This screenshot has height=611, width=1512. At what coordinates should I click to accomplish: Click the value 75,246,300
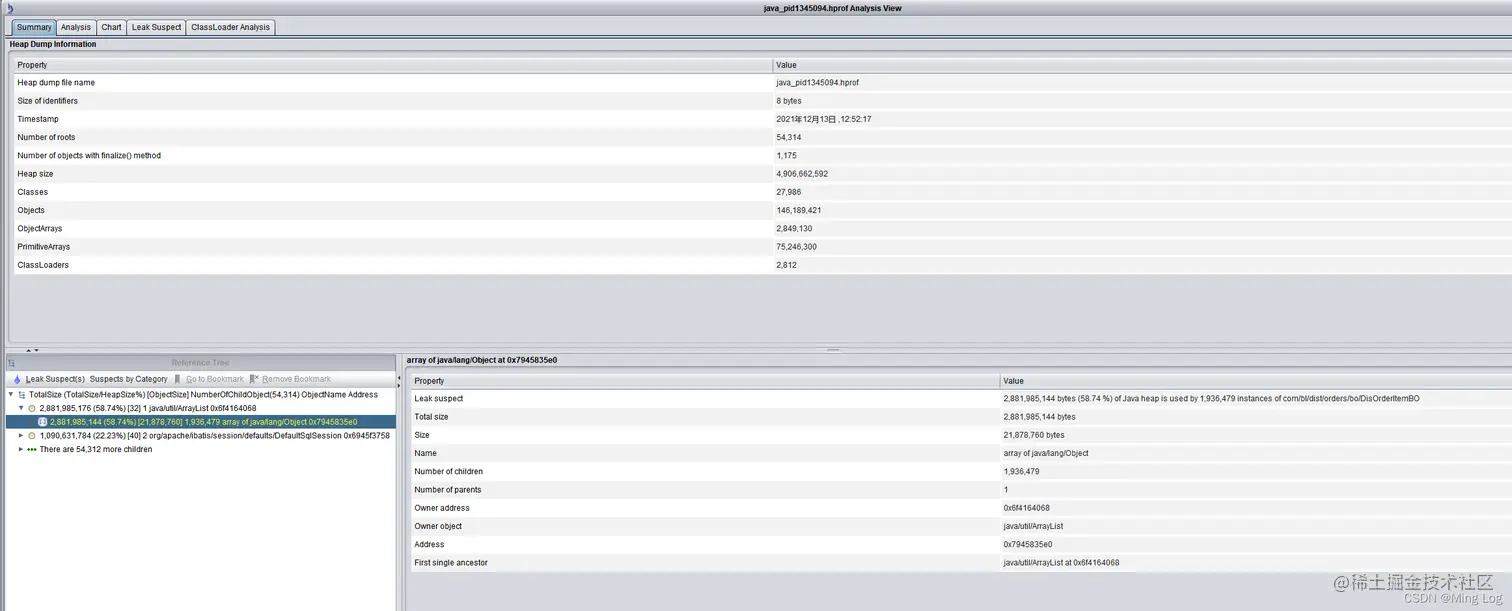(x=796, y=247)
